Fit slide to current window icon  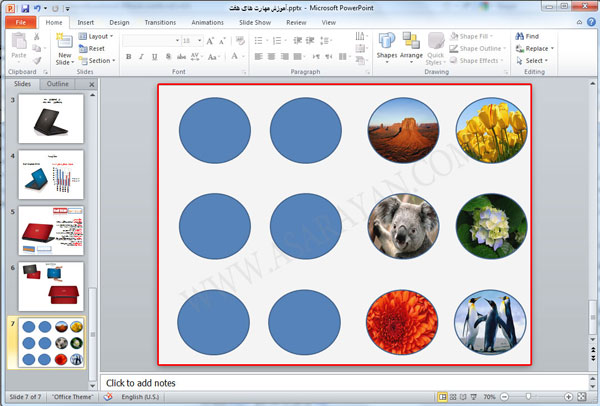point(582,397)
